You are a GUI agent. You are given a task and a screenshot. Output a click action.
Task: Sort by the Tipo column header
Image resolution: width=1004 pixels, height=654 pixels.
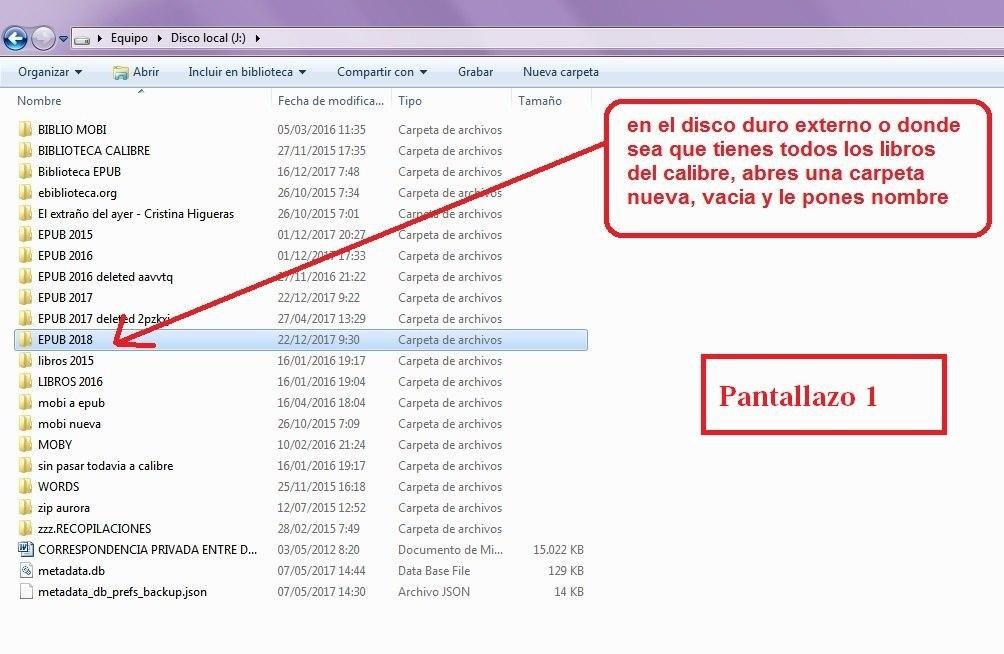tap(410, 101)
